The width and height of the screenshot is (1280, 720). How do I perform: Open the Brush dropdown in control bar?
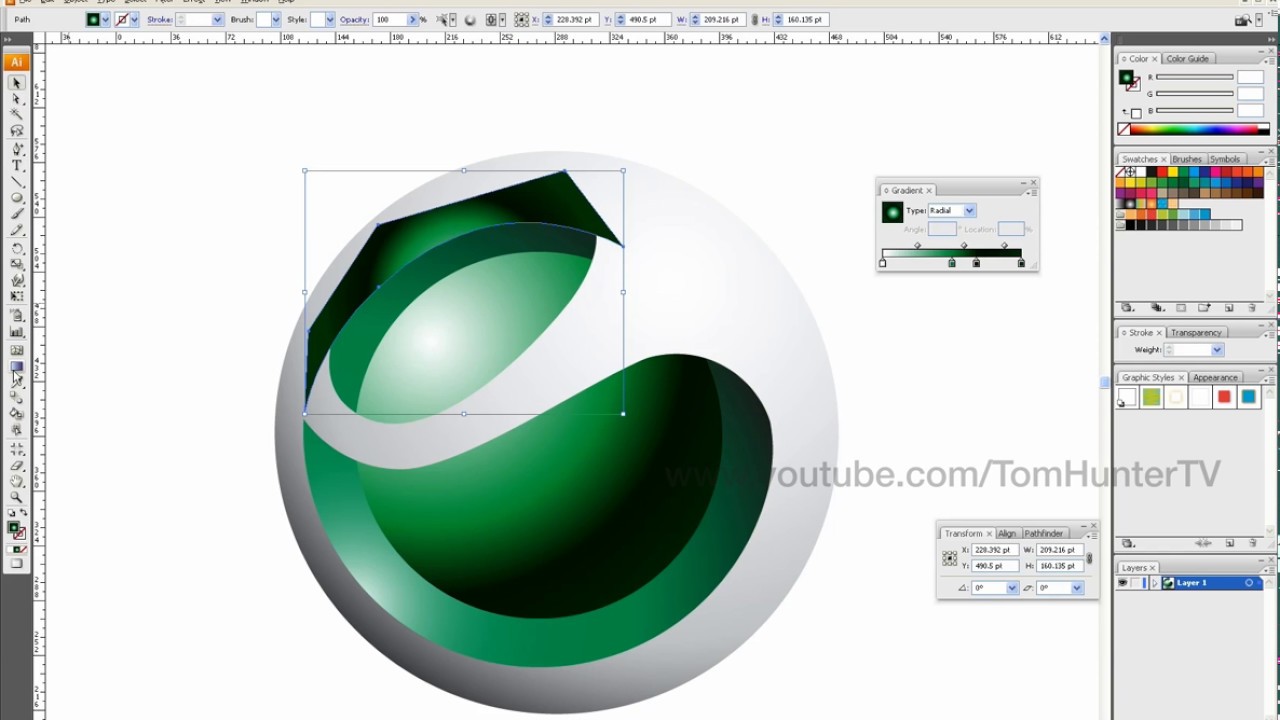[x=276, y=20]
